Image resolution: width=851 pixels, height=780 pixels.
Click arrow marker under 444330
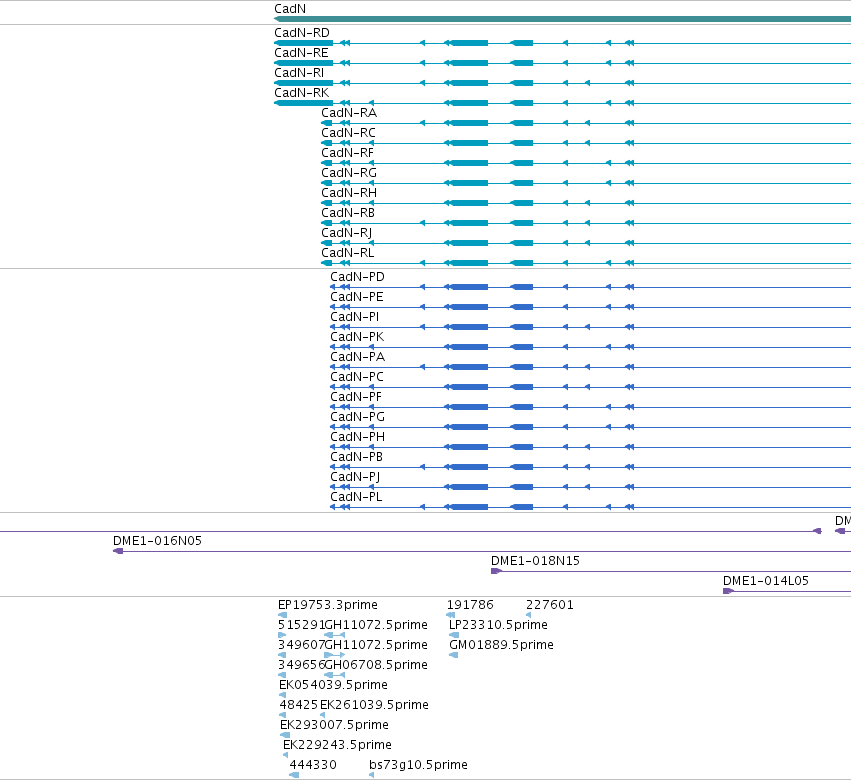click(294, 775)
